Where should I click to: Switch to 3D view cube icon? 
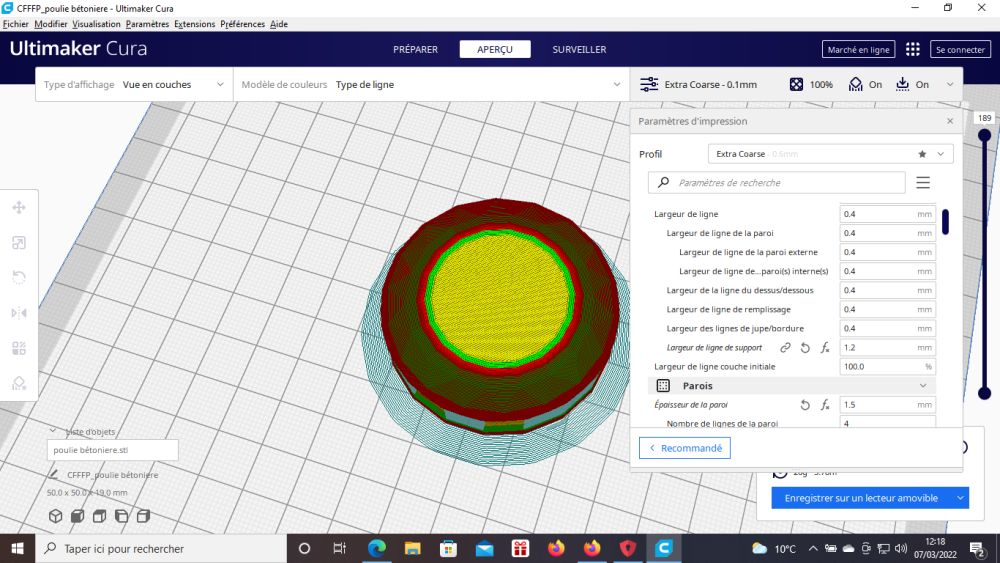[x=56, y=516]
